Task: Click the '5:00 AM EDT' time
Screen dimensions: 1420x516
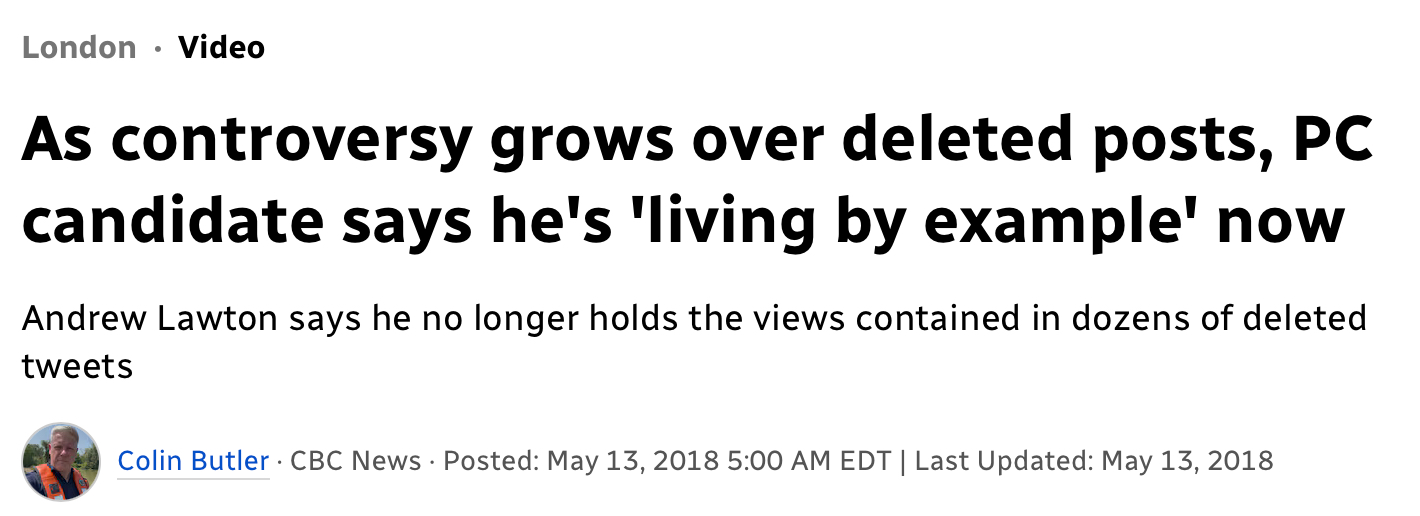Action: pos(811,461)
